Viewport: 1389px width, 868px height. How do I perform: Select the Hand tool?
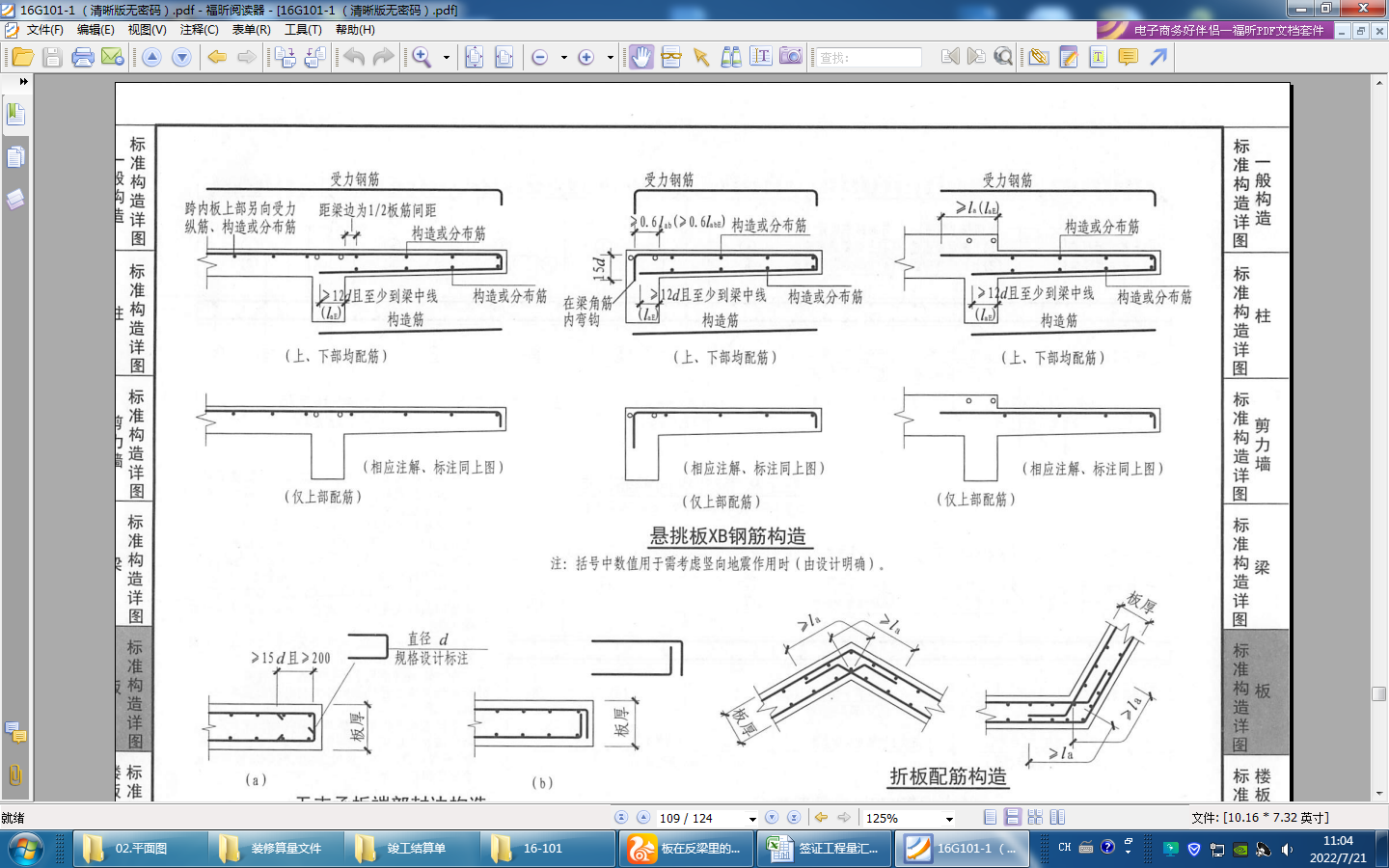tap(641, 57)
